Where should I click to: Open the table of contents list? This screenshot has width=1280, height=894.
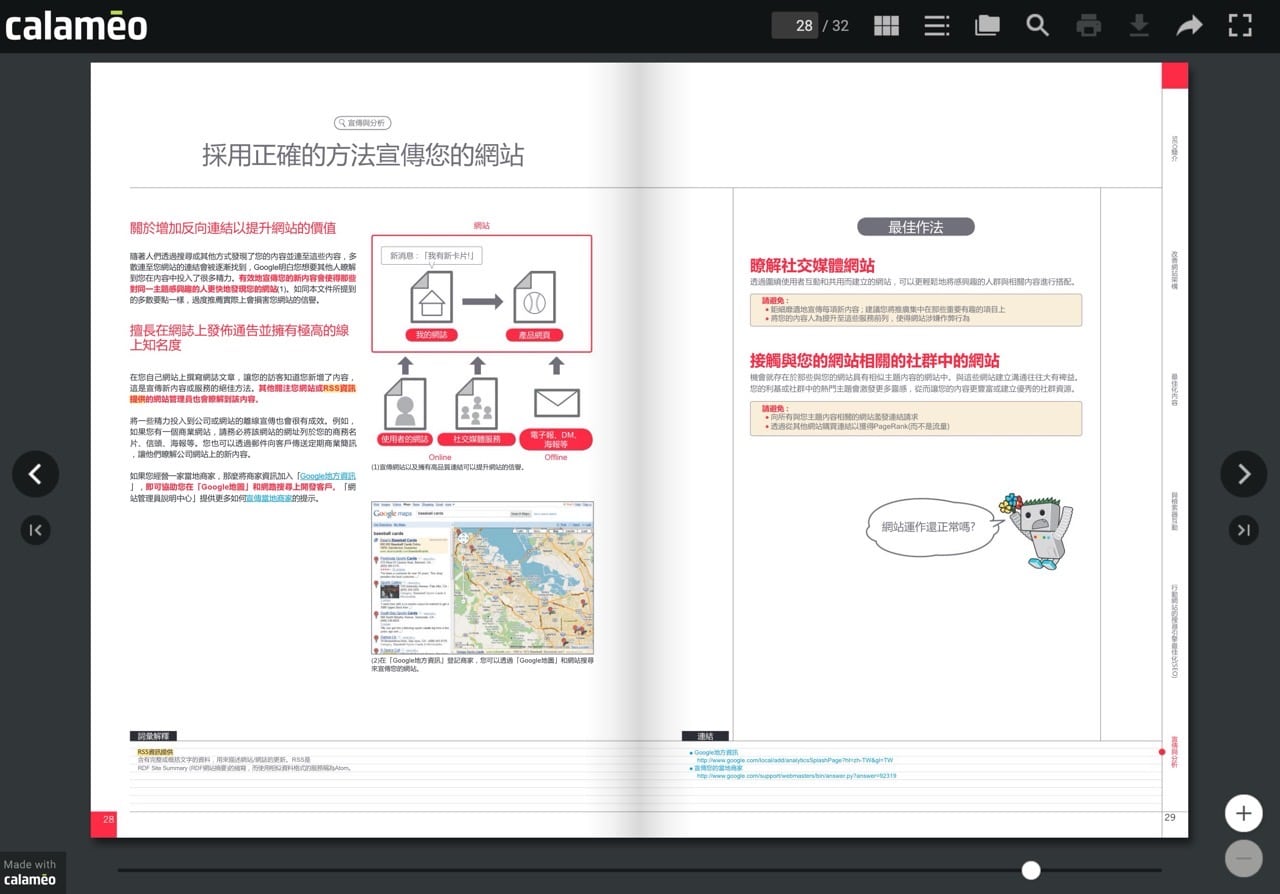tap(937, 26)
